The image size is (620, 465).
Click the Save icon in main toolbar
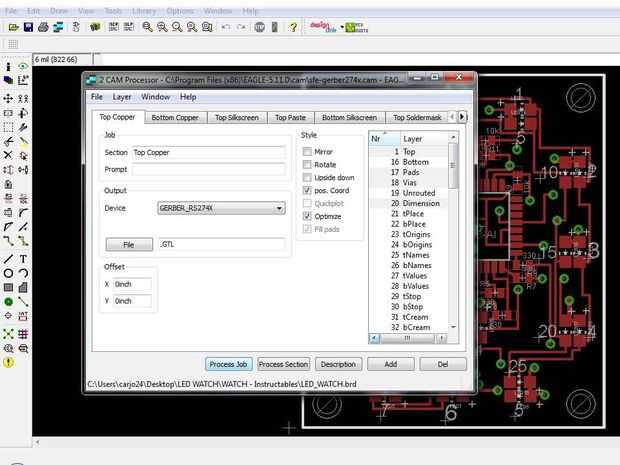[28, 27]
